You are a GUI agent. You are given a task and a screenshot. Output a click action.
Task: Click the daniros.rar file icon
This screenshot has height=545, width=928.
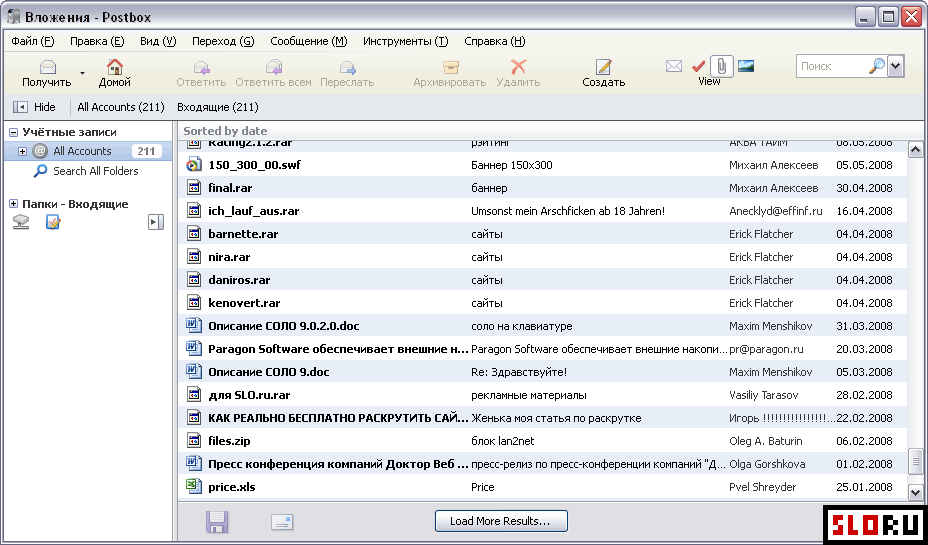tap(194, 280)
